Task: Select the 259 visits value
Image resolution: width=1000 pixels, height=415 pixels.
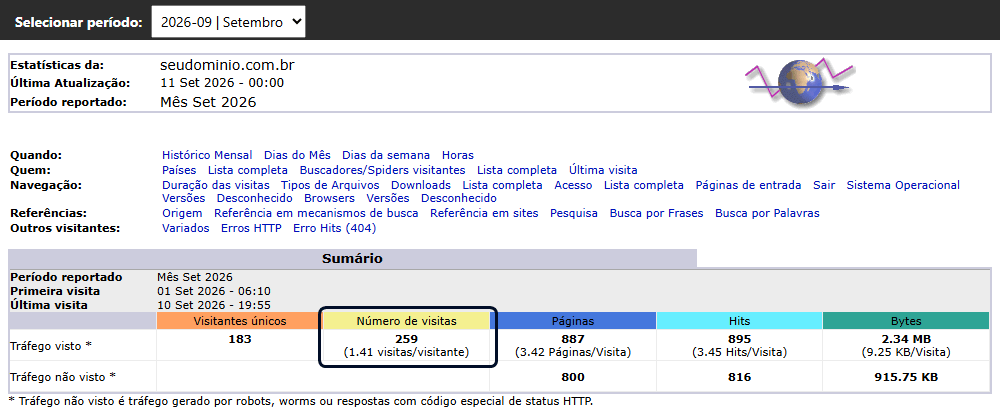Action: tap(407, 339)
